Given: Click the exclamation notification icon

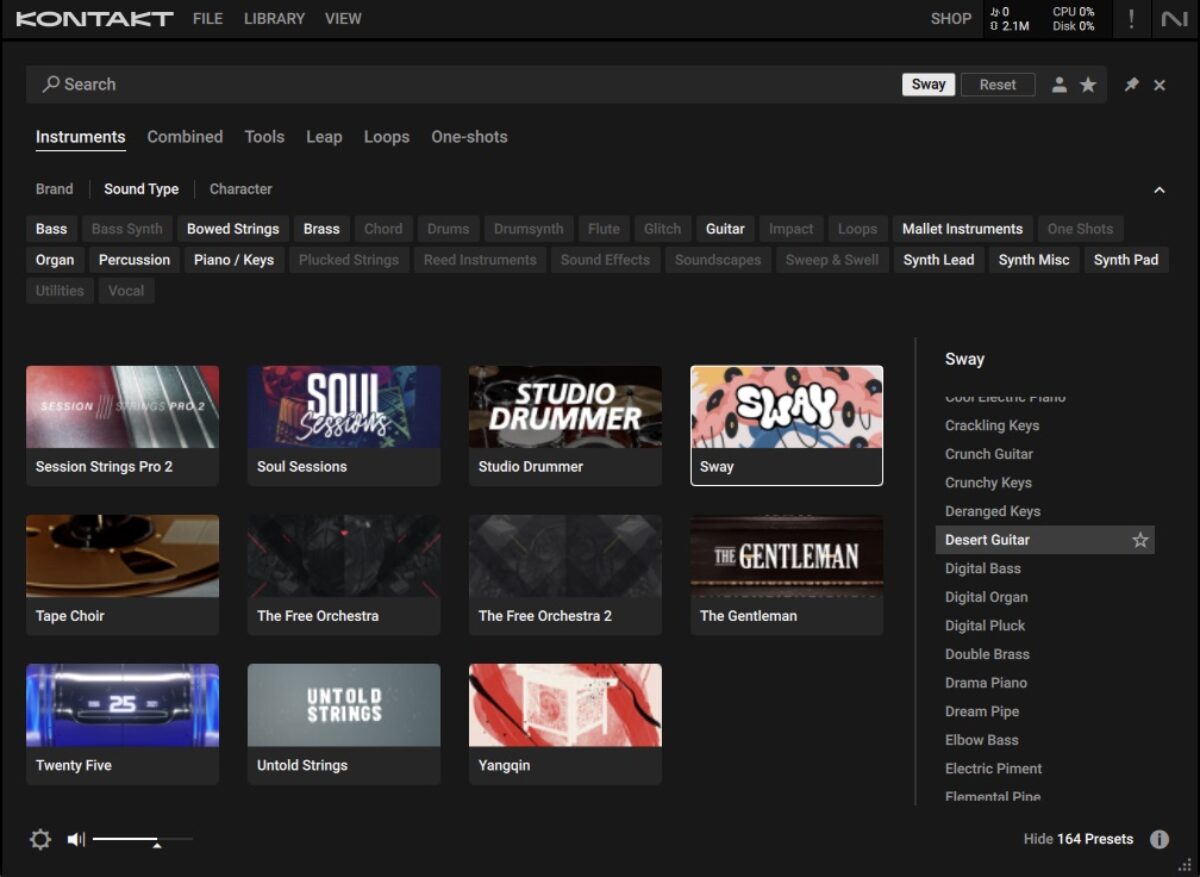Looking at the screenshot, I should (1131, 19).
